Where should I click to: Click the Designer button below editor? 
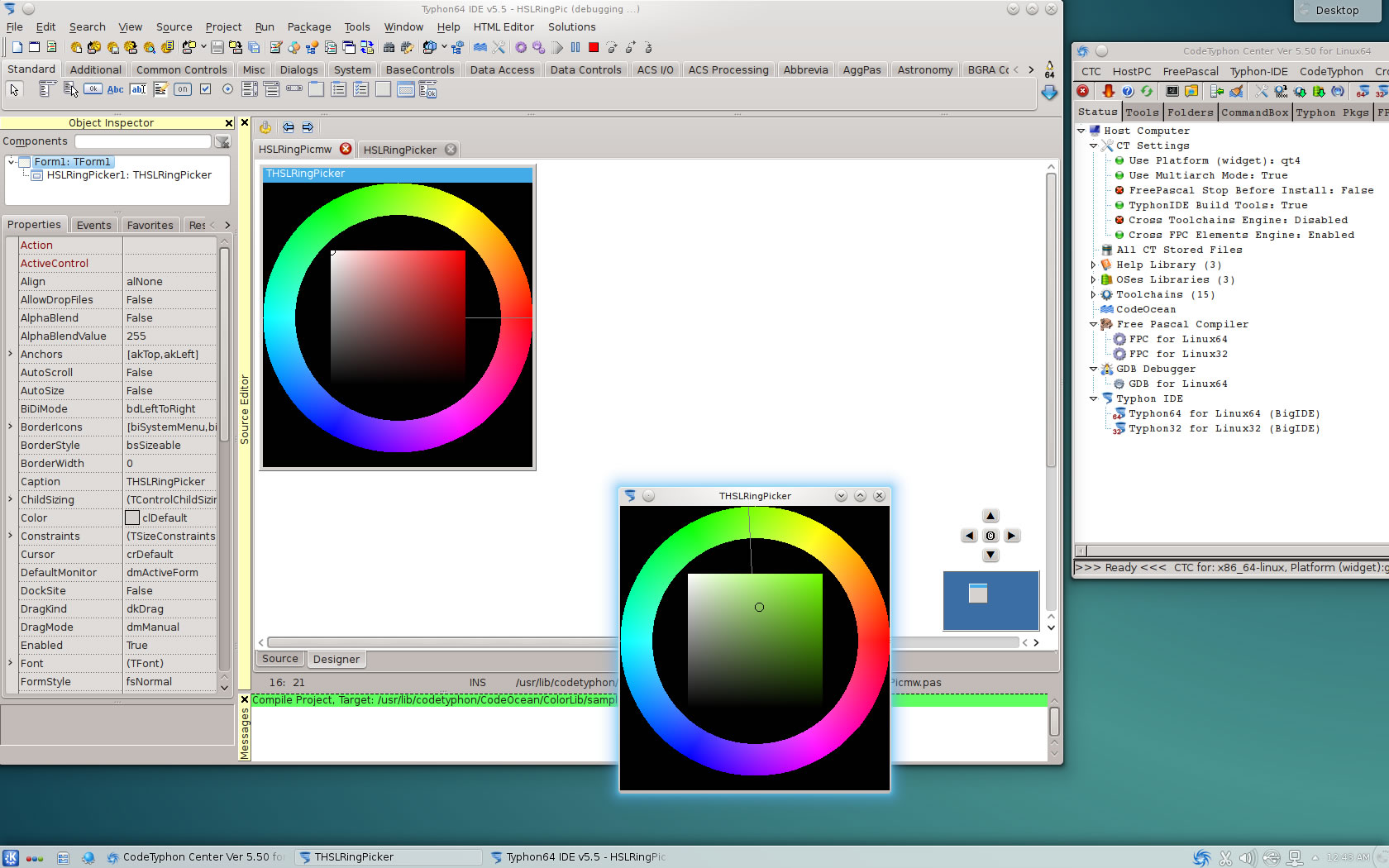tap(337, 659)
